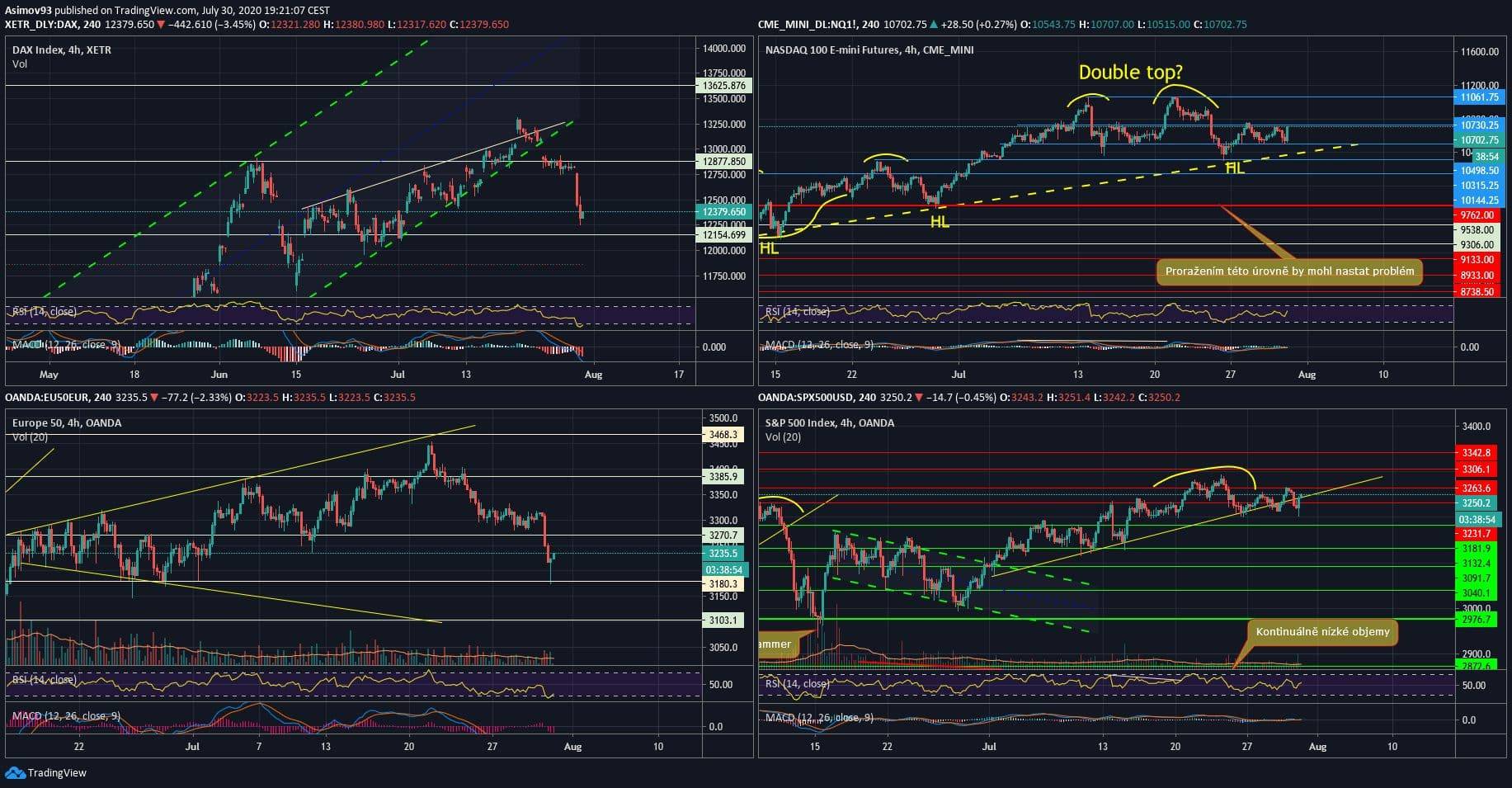Image resolution: width=1512 pixels, height=788 pixels.
Task: Select the 'DAX Index, 4h, XETR' chart title
Action: (x=62, y=50)
